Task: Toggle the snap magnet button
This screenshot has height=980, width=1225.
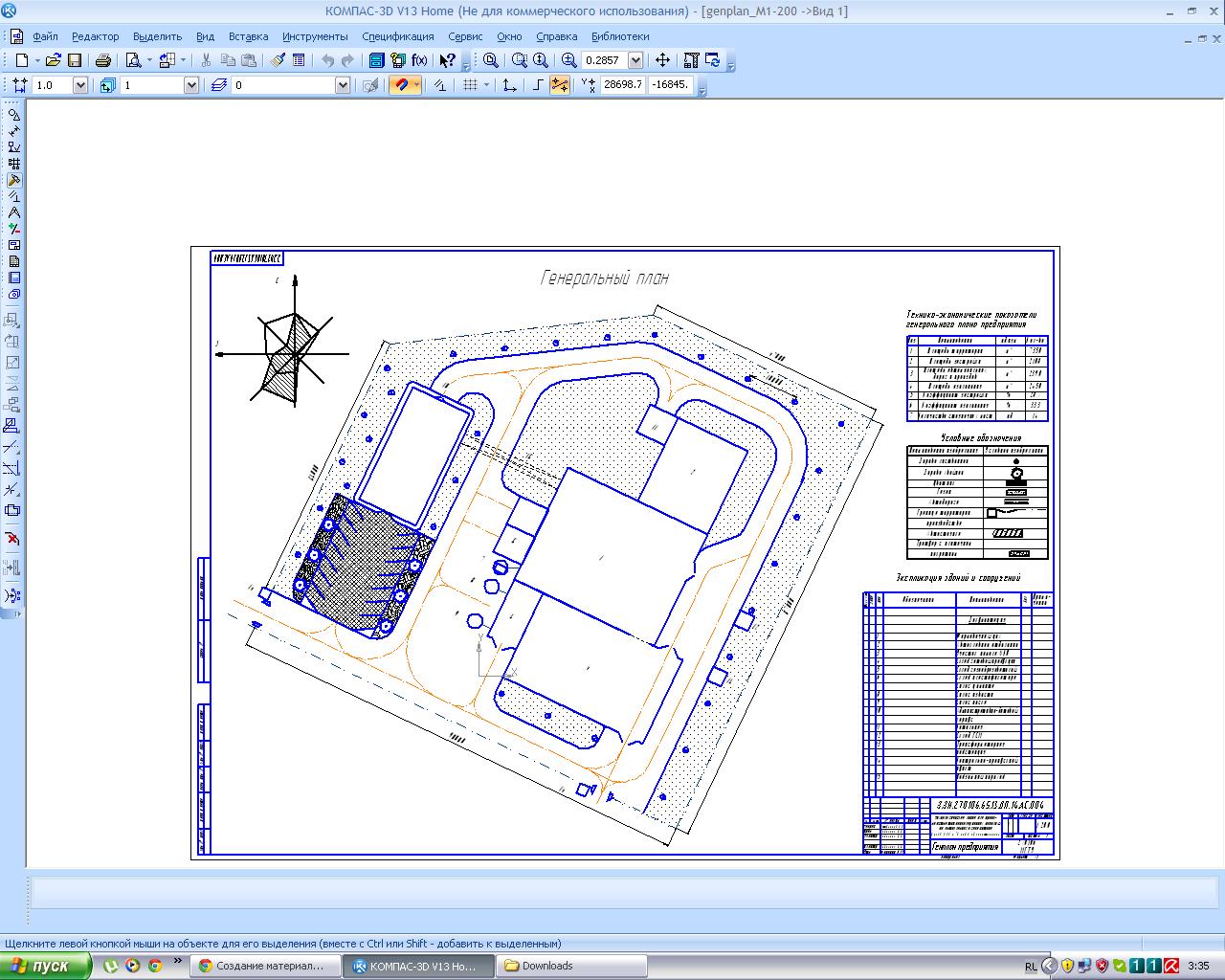Action: click(402, 85)
